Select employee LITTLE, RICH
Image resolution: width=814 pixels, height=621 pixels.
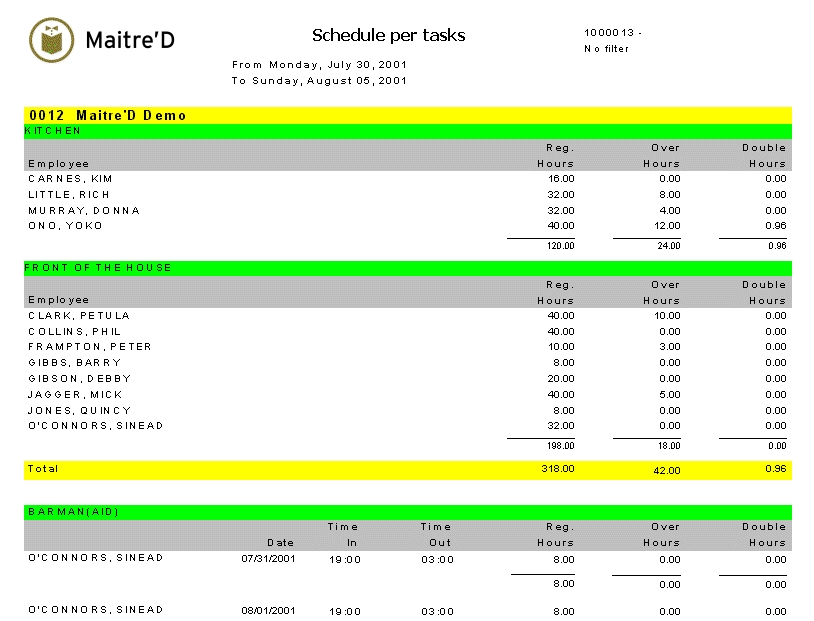pyautogui.click(x=69, y=195)
